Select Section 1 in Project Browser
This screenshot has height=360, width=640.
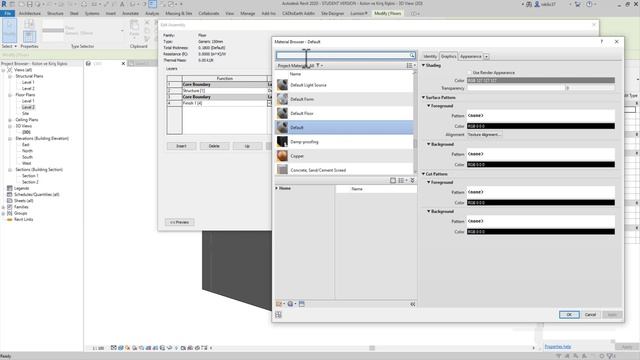[30, 176]
